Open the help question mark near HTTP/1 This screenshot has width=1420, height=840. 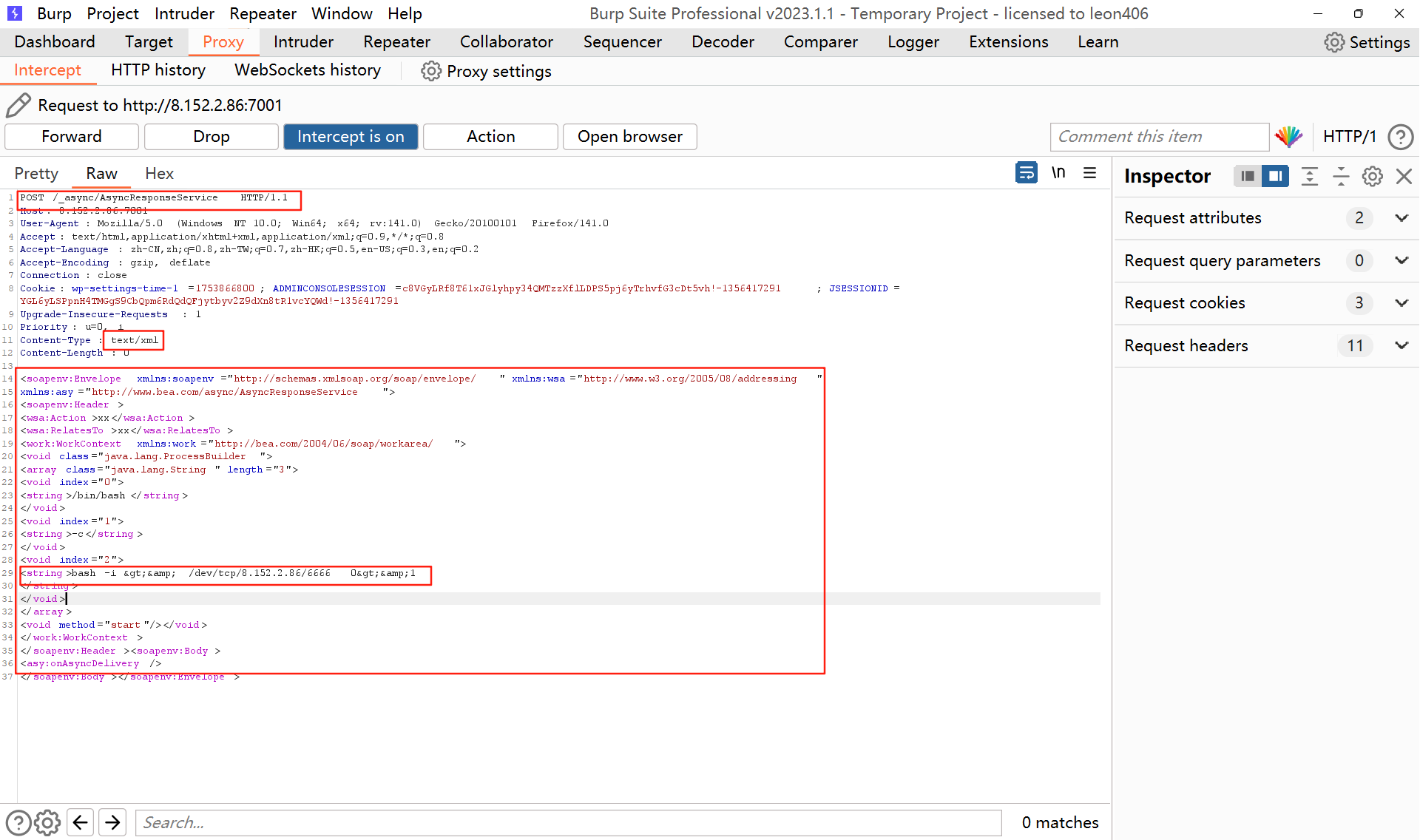[1401, 137]
